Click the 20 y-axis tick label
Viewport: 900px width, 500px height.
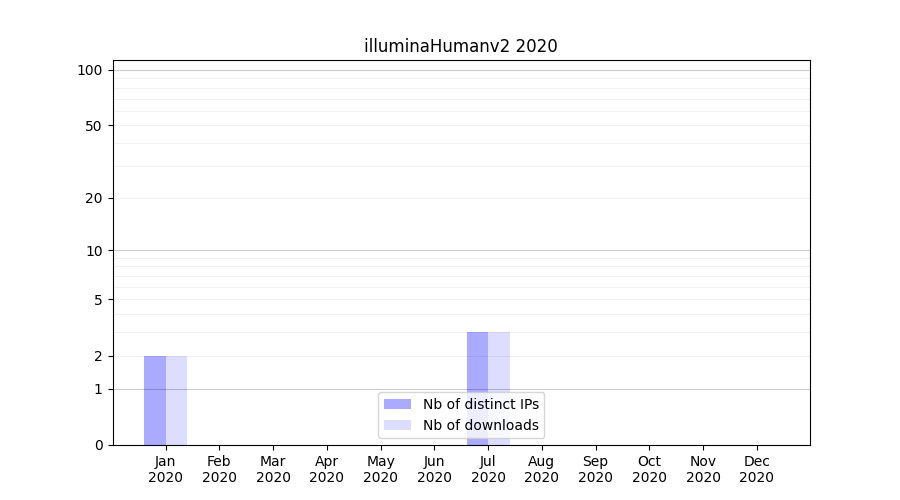(x=93, y=198)
